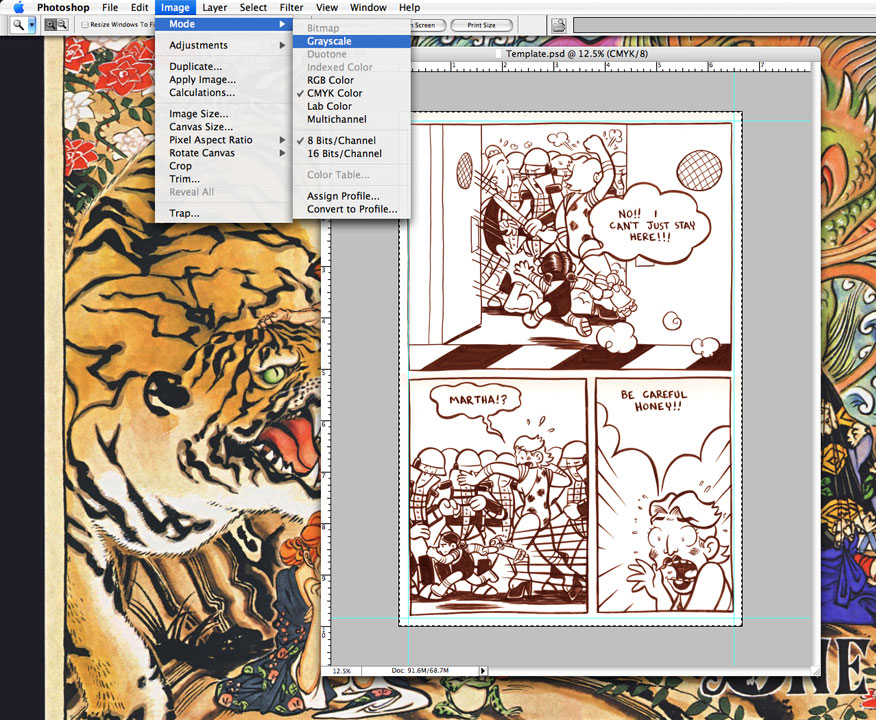This screenshot has height=720, width=876.
Task: Choose the zoom in magnifier button
Action: 50,25
